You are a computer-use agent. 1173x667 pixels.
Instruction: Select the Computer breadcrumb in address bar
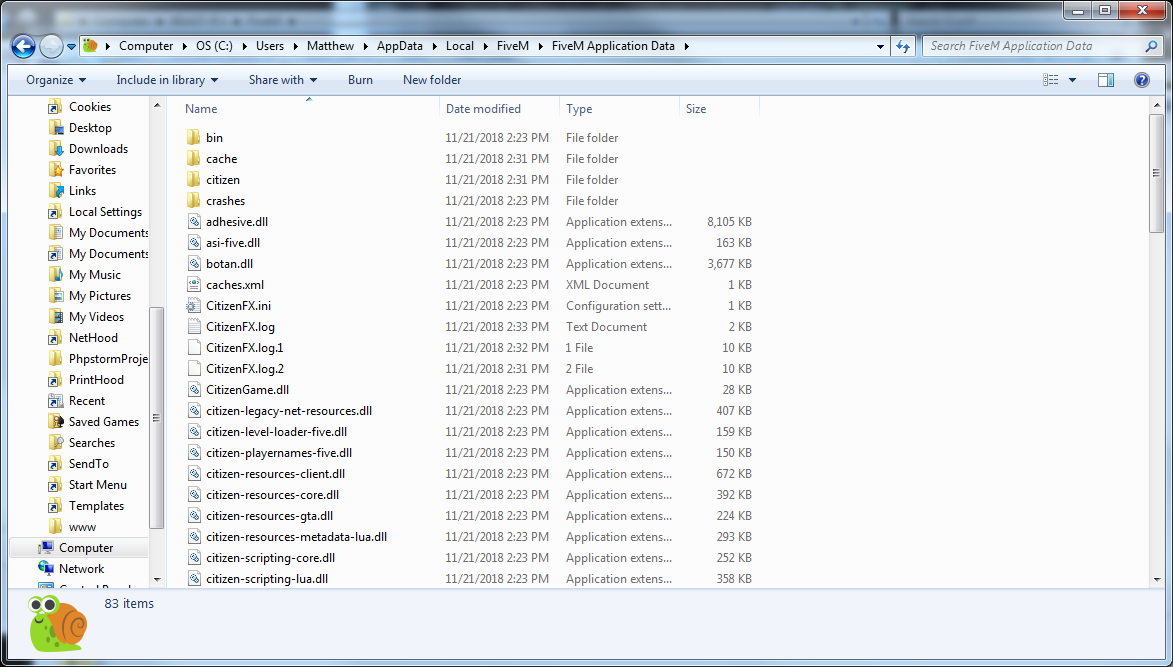[146, 46]
